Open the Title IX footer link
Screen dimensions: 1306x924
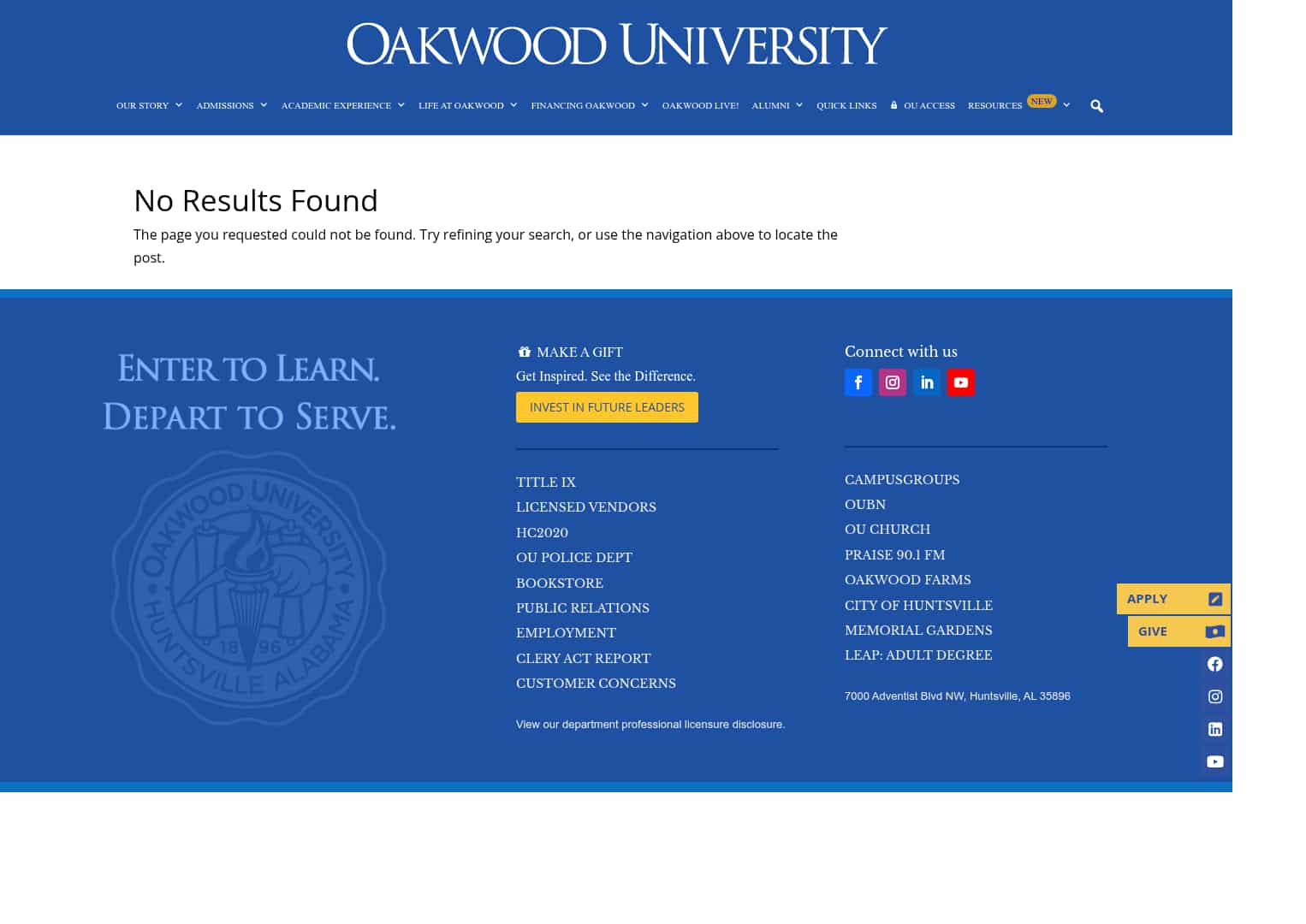[546, 483]
